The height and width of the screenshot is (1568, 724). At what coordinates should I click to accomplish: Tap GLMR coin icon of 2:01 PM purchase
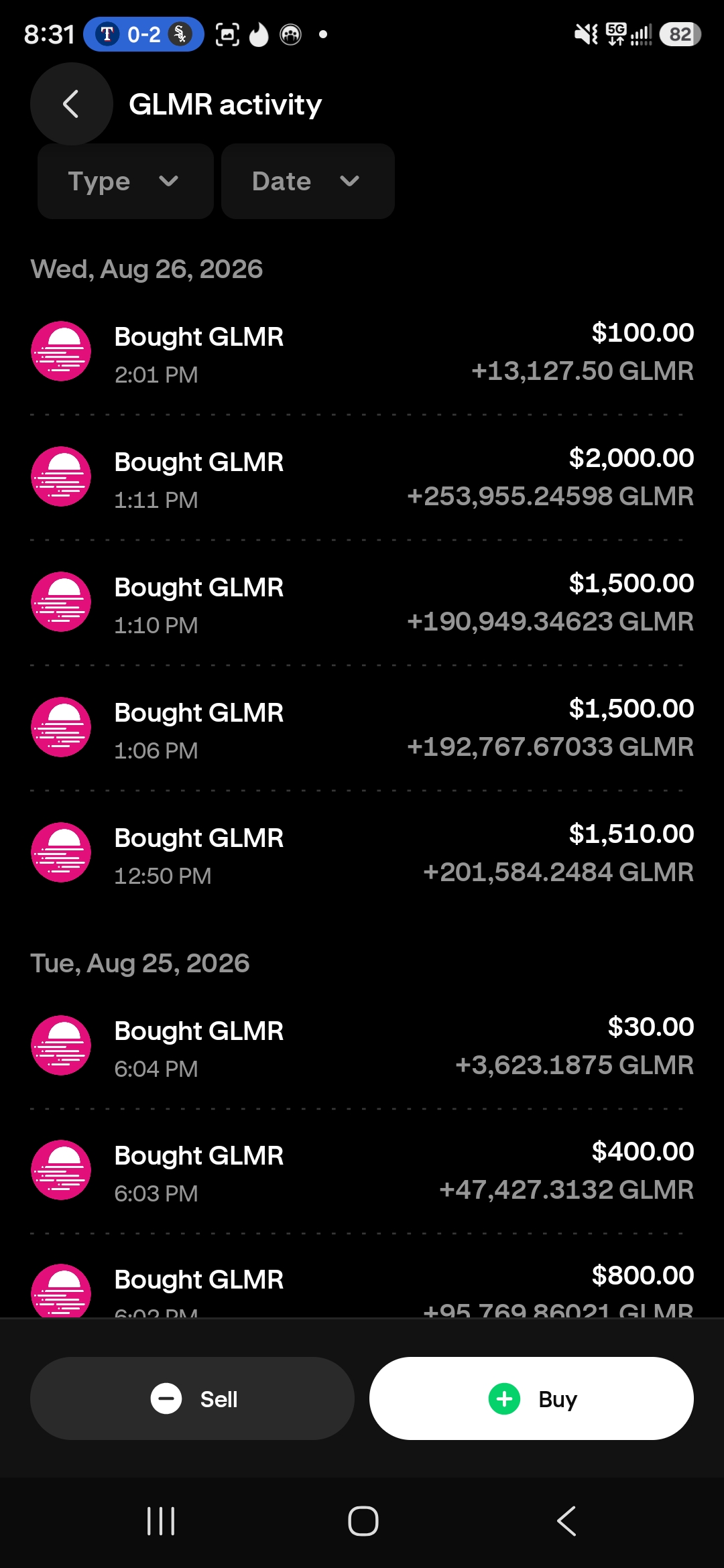click(x=61, y=351)
